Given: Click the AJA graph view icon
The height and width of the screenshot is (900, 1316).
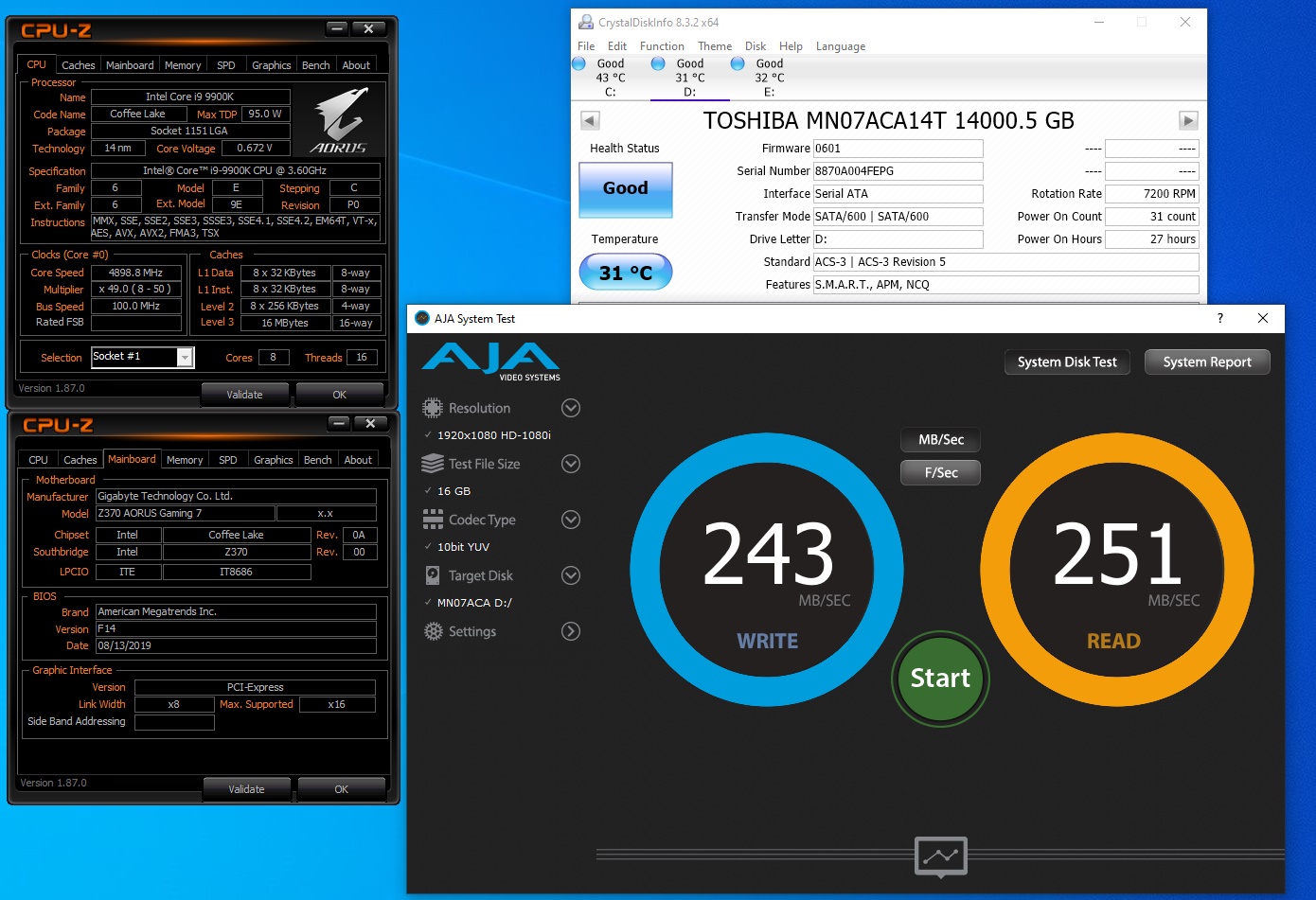Looking at the screenshot, I should pos(940,856).
